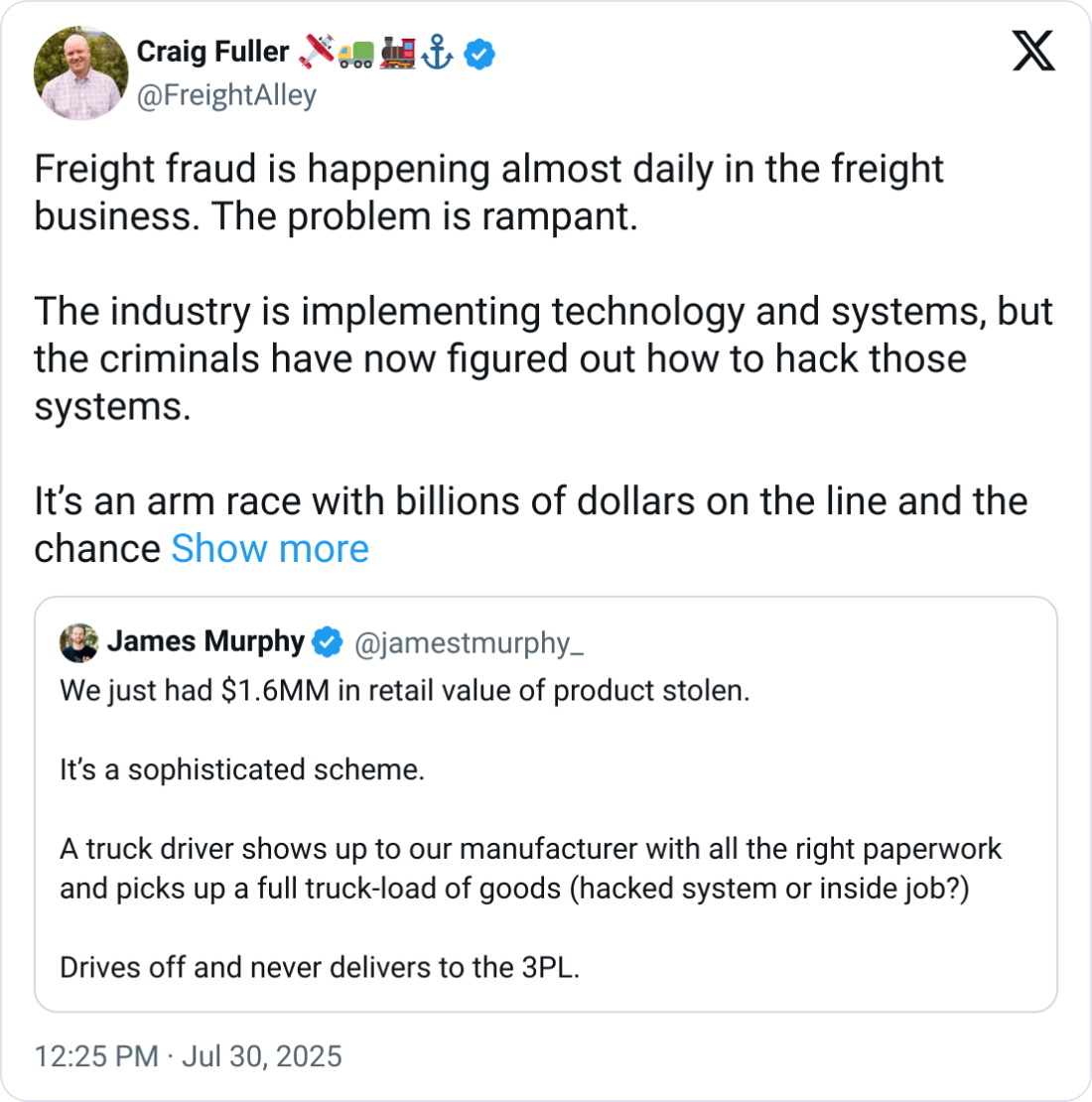This screenshot has height=1102, width=1092.
Task: Click the airplane emoji beside Craig Fuller
Action: (x=318, y=54)
